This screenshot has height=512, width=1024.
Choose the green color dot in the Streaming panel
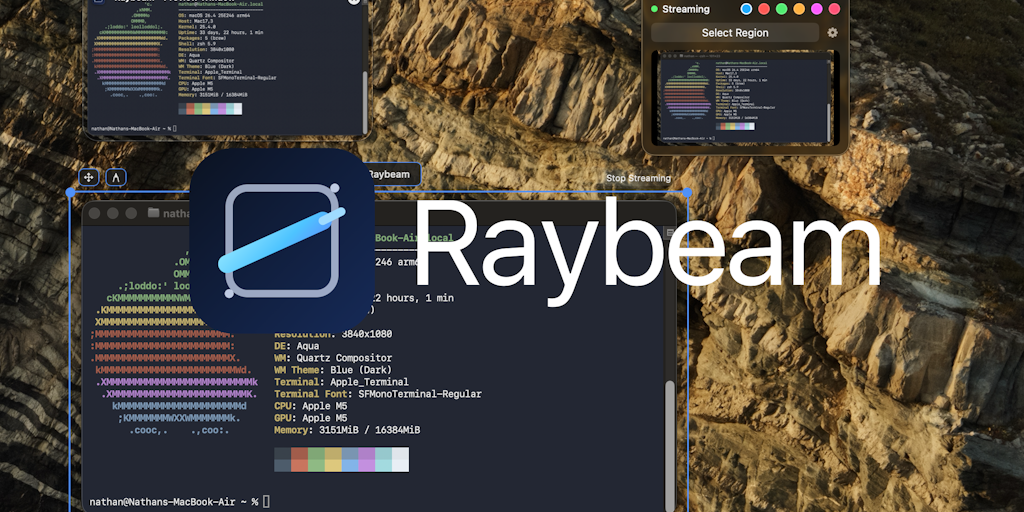782,9
